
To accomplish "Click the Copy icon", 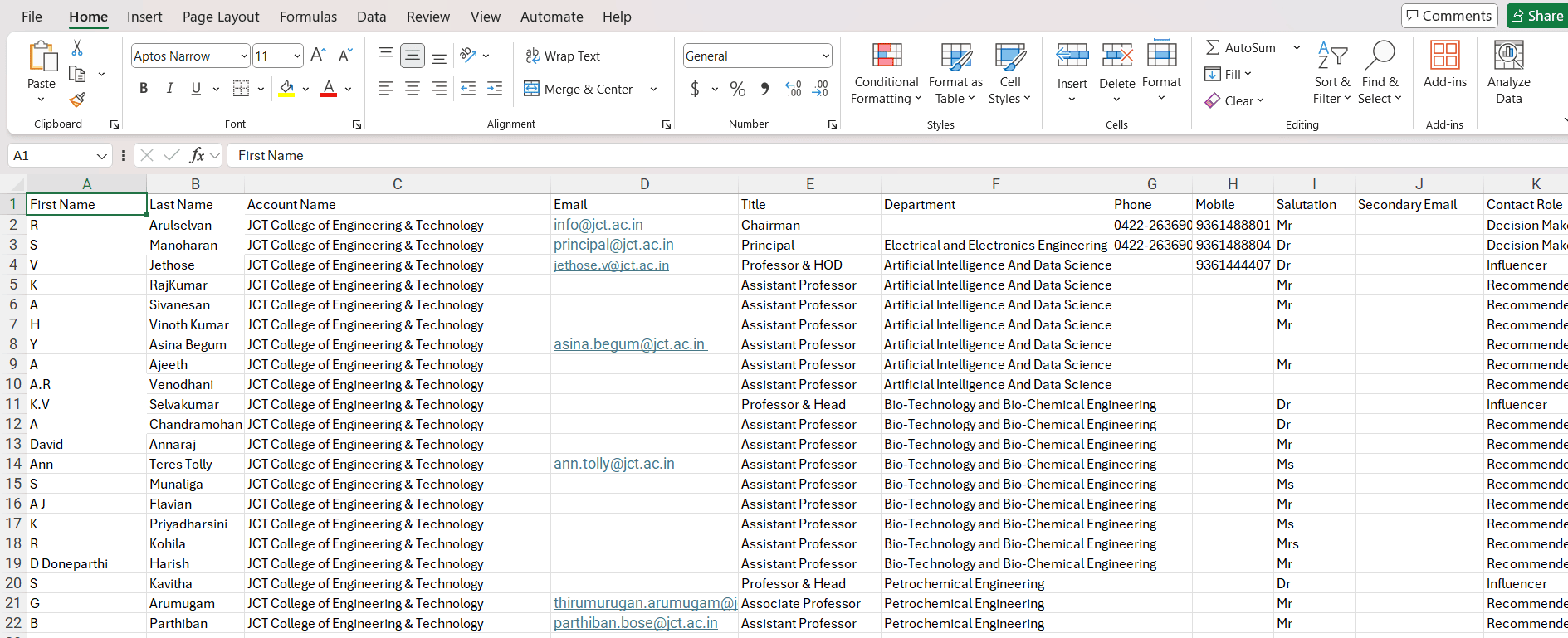I will [77, 74].
